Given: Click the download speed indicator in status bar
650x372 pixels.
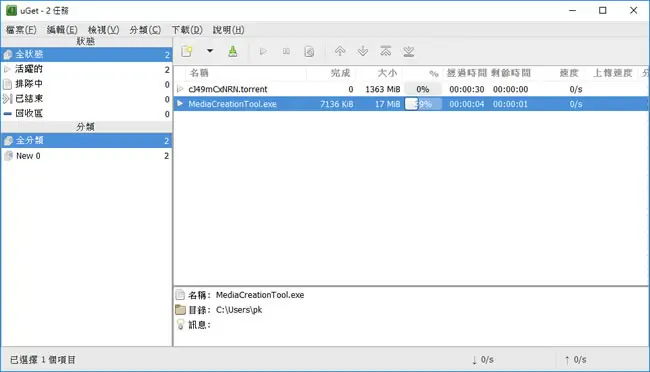Looking at the screenshot, I should pos(483,360).
